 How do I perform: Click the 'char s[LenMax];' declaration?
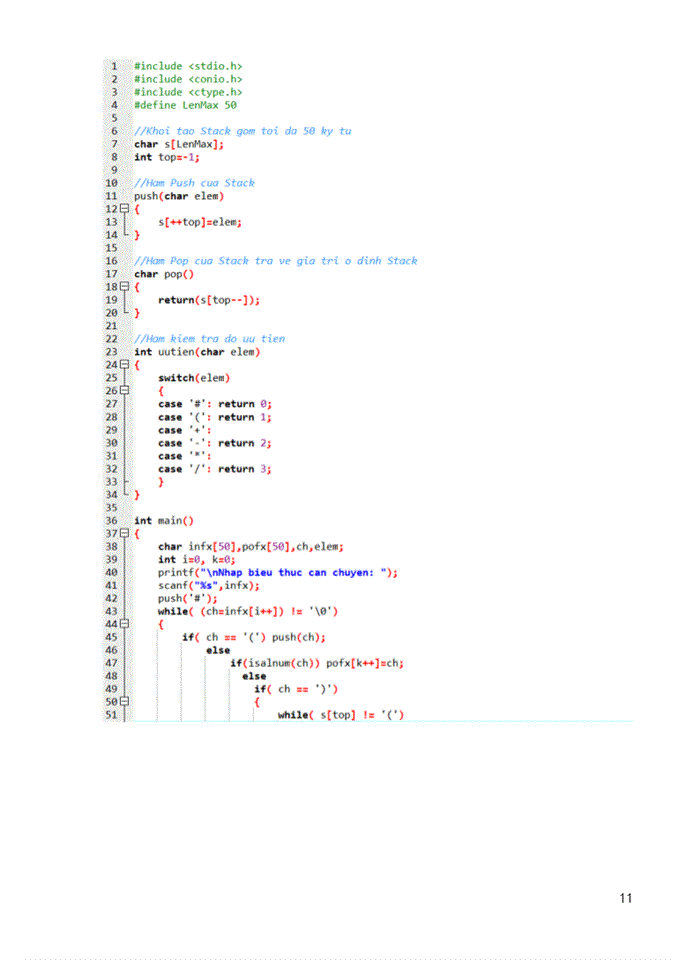[x=179, y=144]
